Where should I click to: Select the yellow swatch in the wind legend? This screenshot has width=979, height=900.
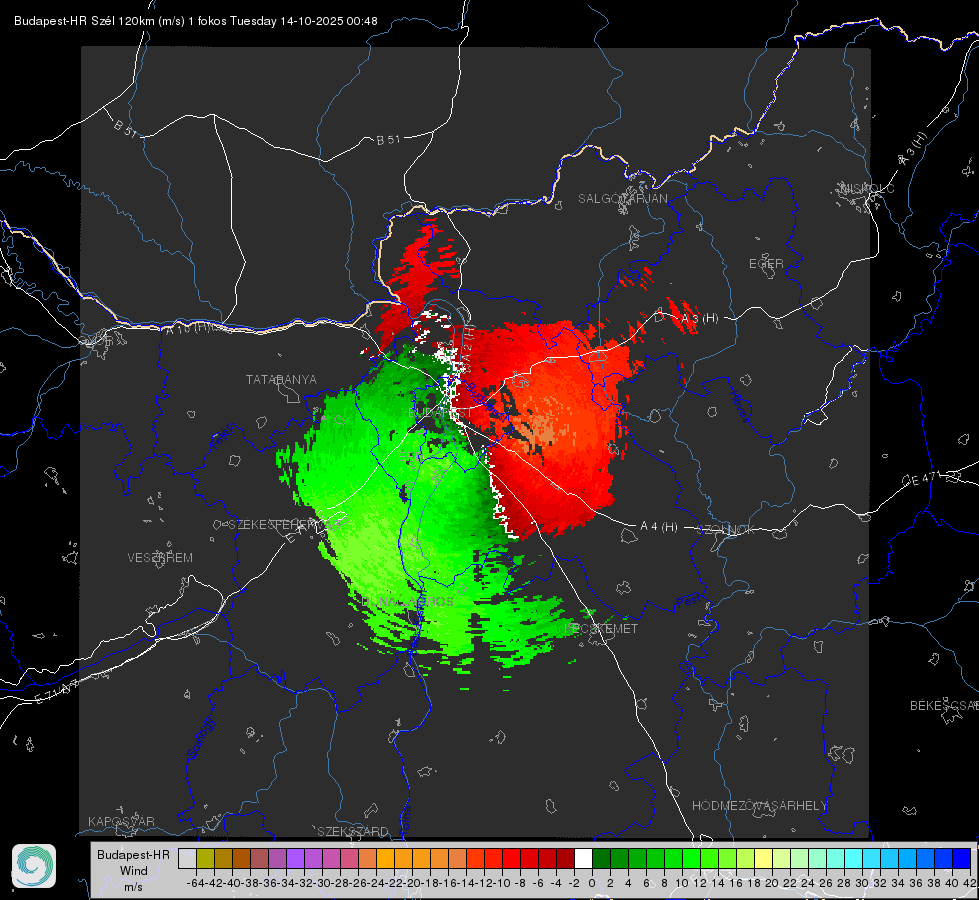click(763, 858)
